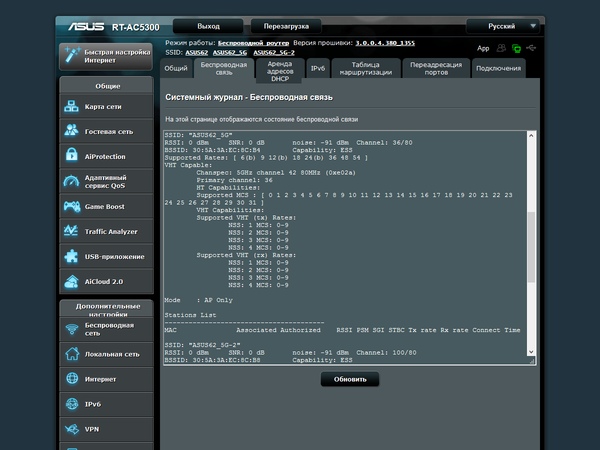
Task: Open the Переадресация портов tab
Action: [436, 68]
